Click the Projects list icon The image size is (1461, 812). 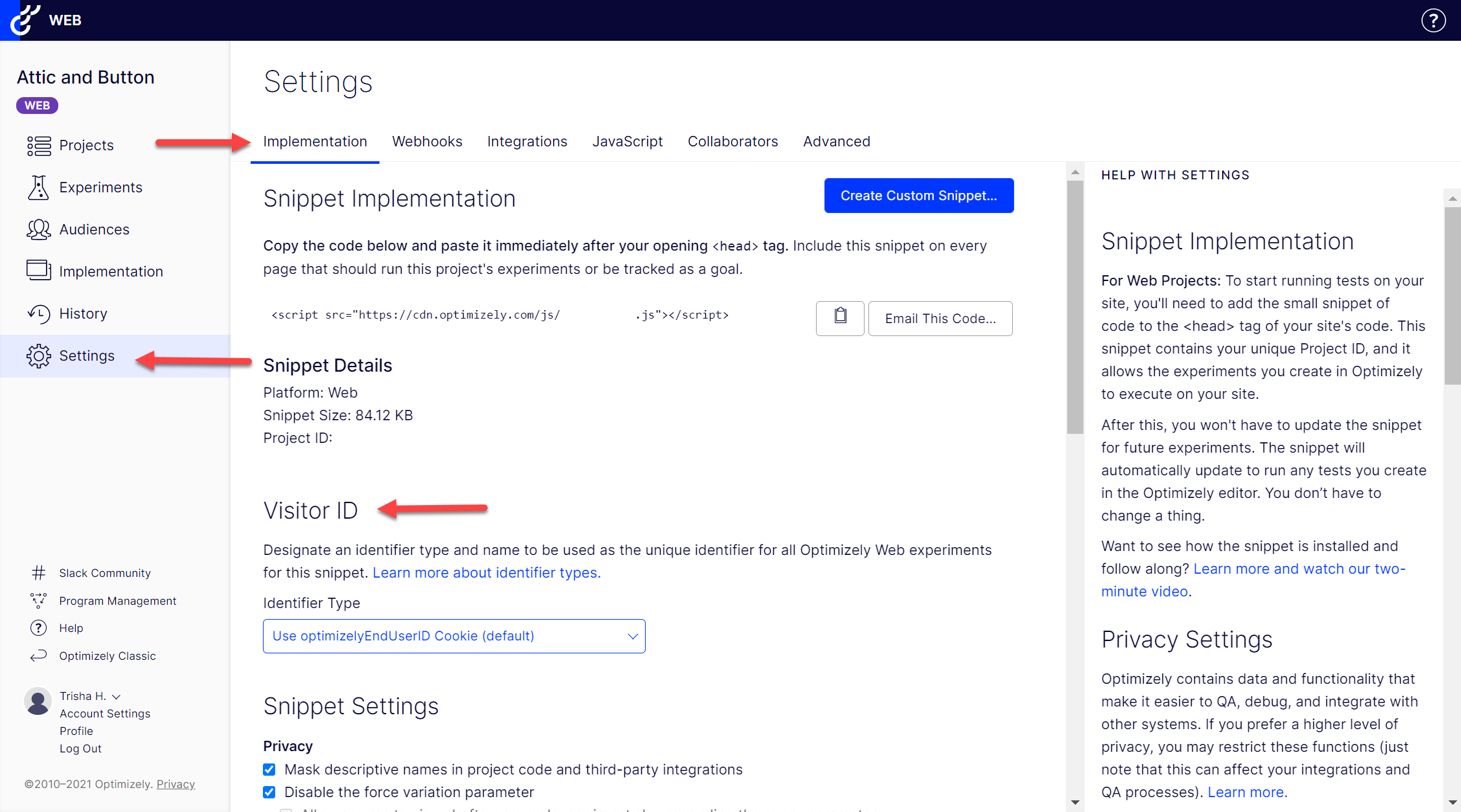coord(39,146)
